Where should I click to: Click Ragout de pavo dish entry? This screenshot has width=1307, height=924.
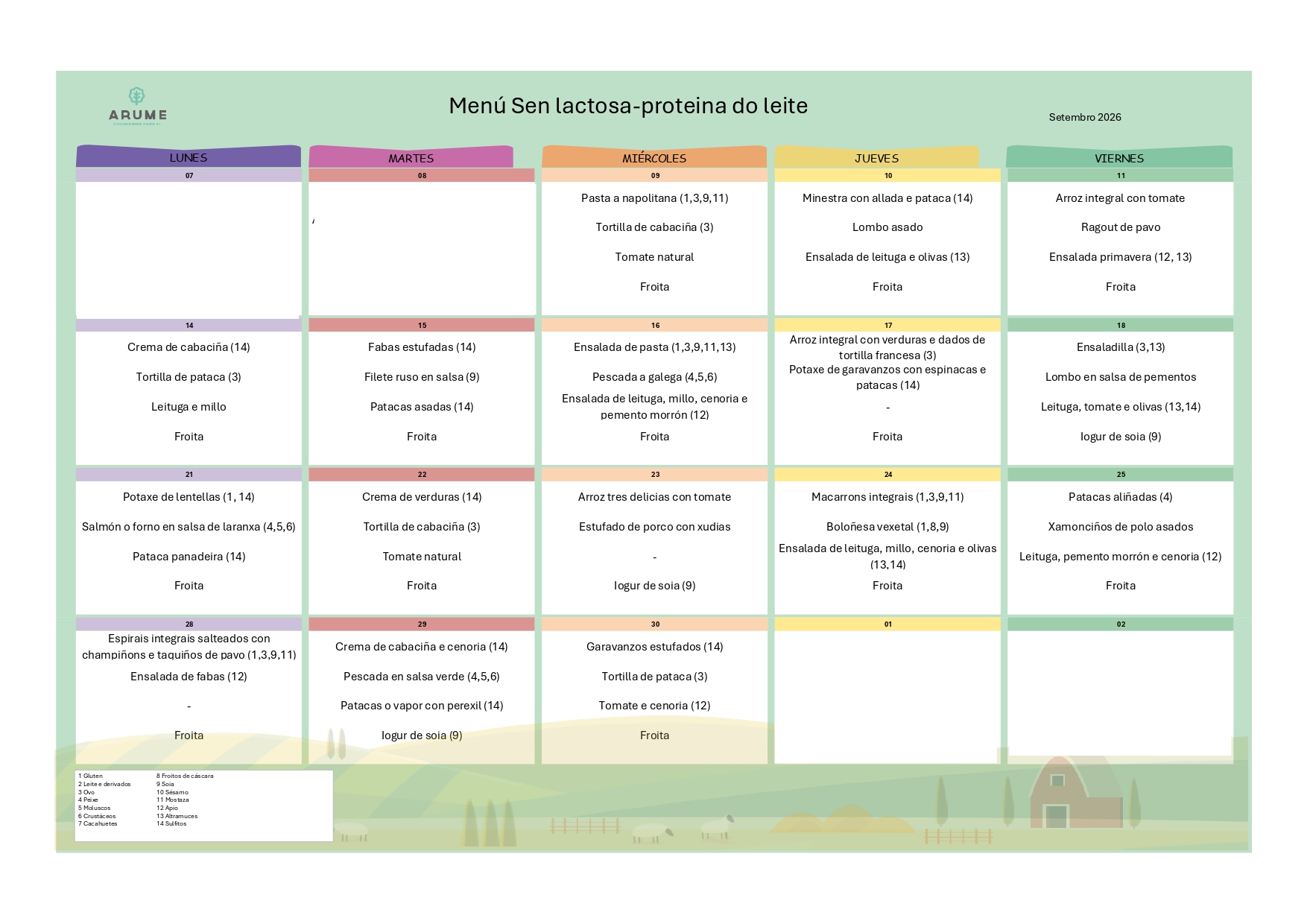(x=1121, y=227)
